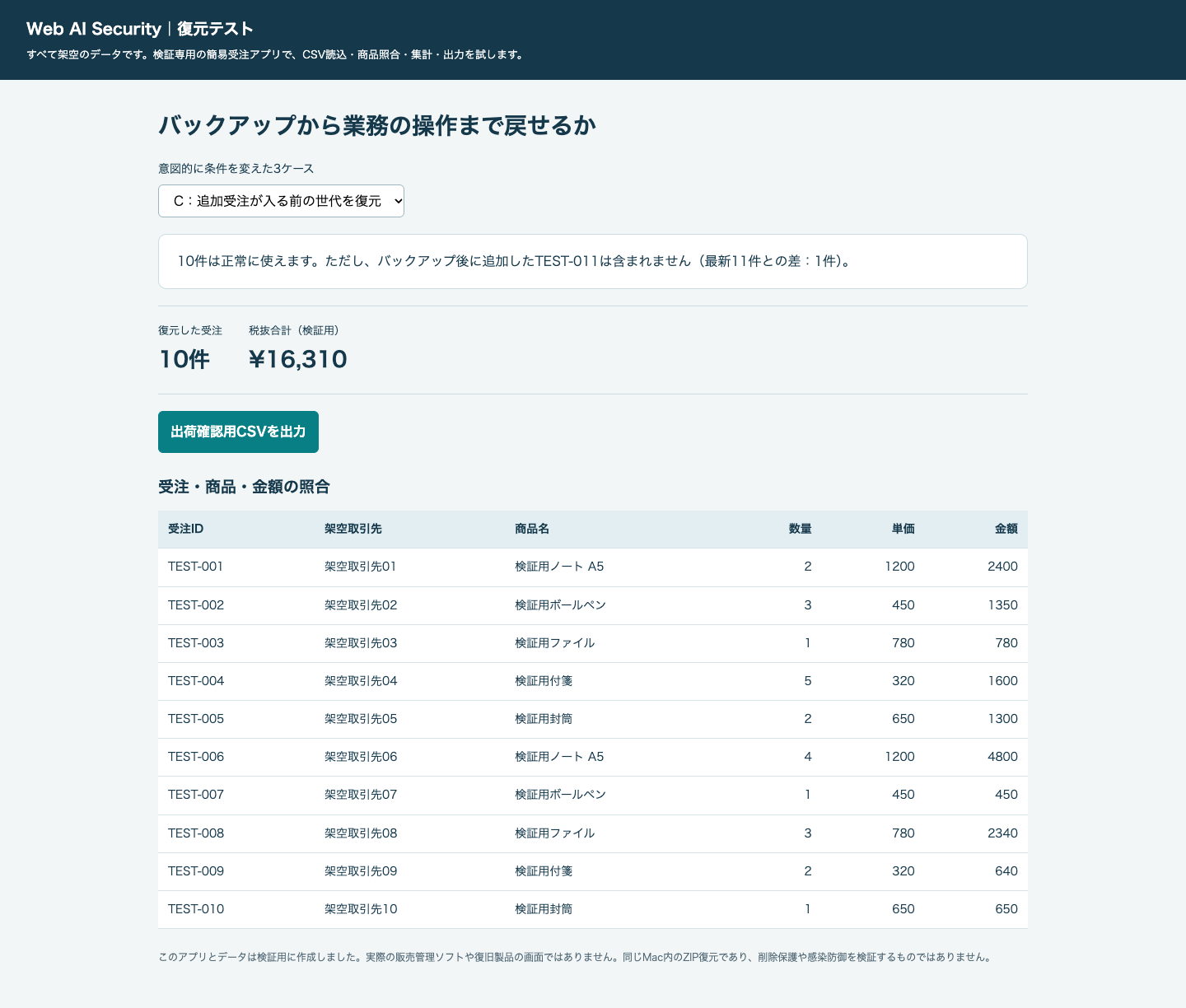This screenshot has width=1186, height=1008.
Task: Select the 受注ID column header
Action: pyautogui.click(x=185, y=529)
